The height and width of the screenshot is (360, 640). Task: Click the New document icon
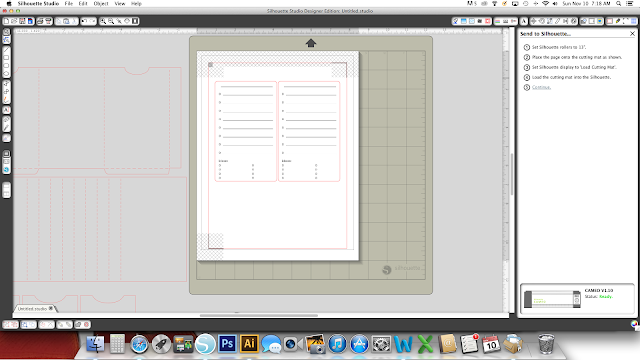pos(6,21)
